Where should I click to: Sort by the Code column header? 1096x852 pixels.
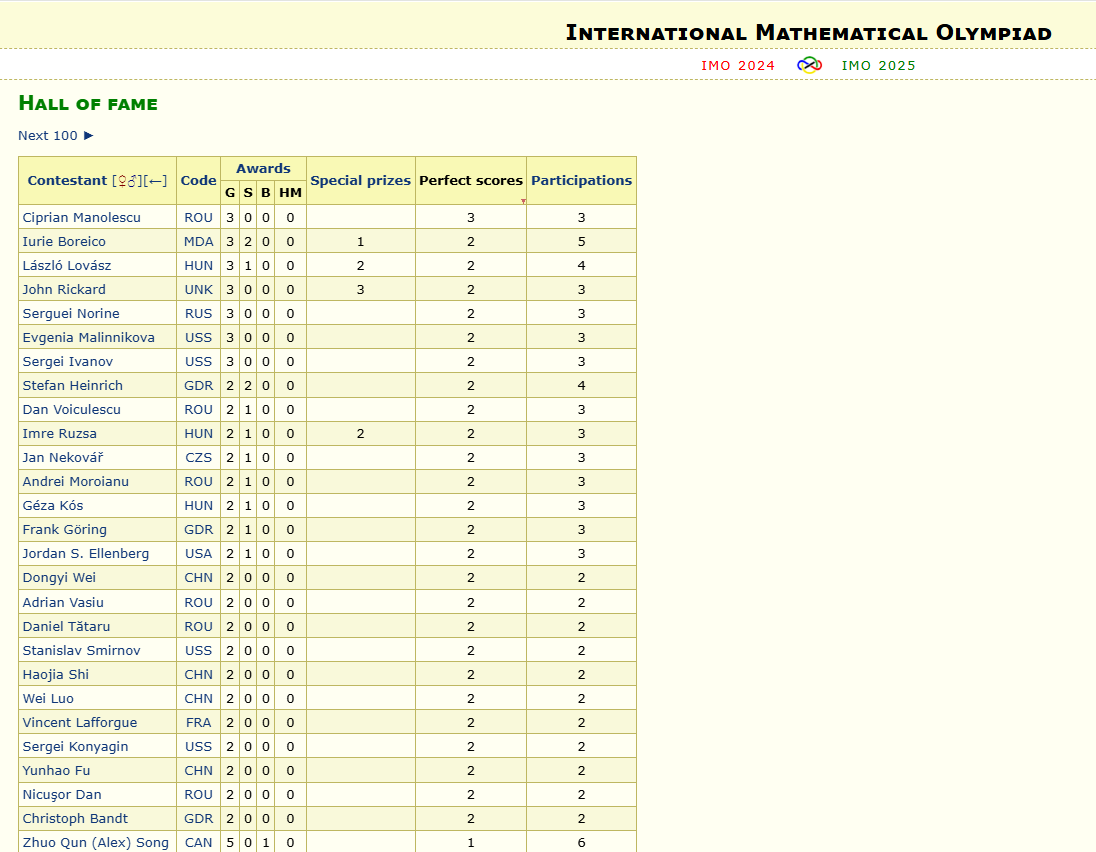[198, 180]
